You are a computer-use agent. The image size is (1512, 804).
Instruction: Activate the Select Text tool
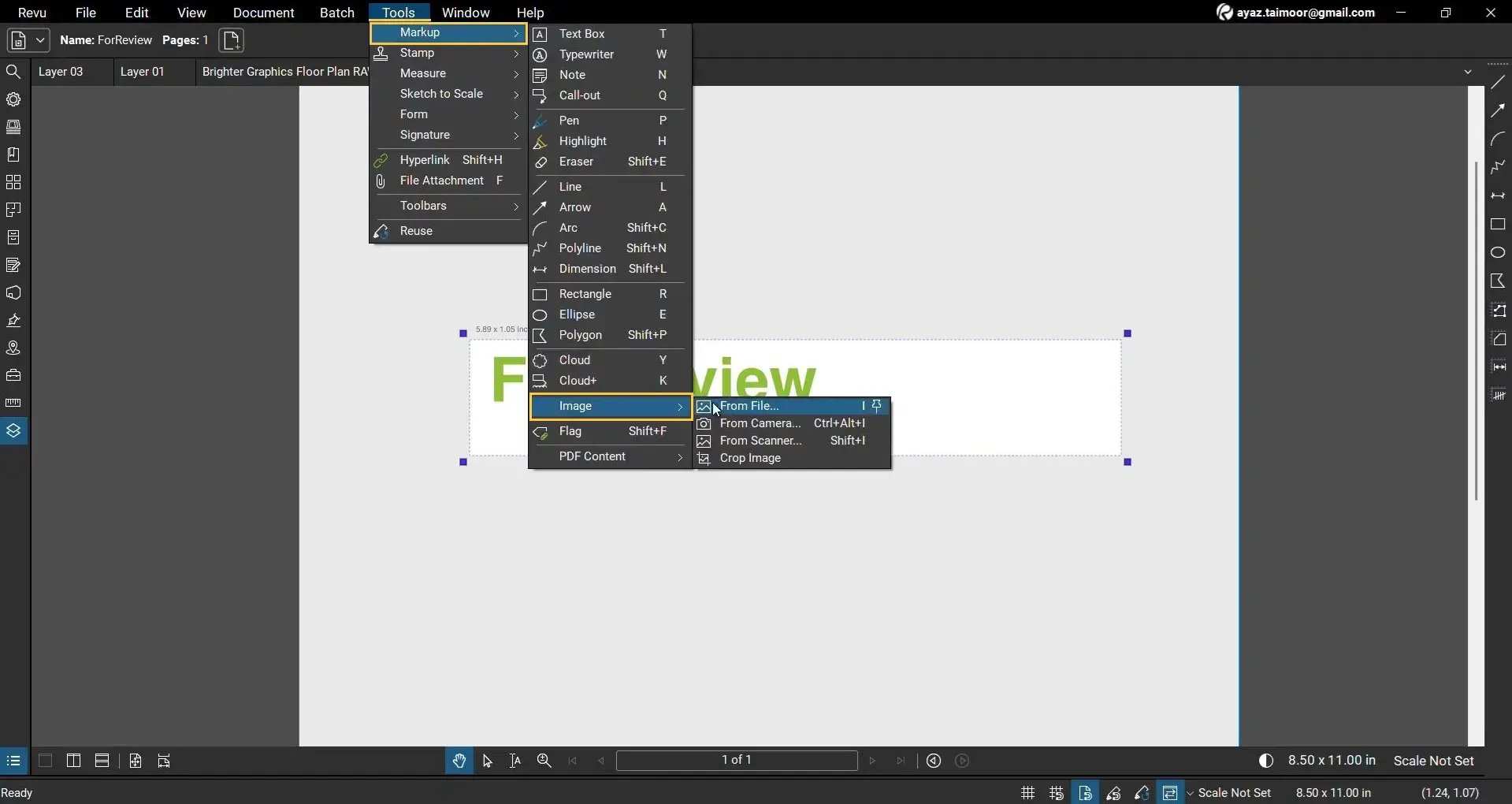click(515, 761)
